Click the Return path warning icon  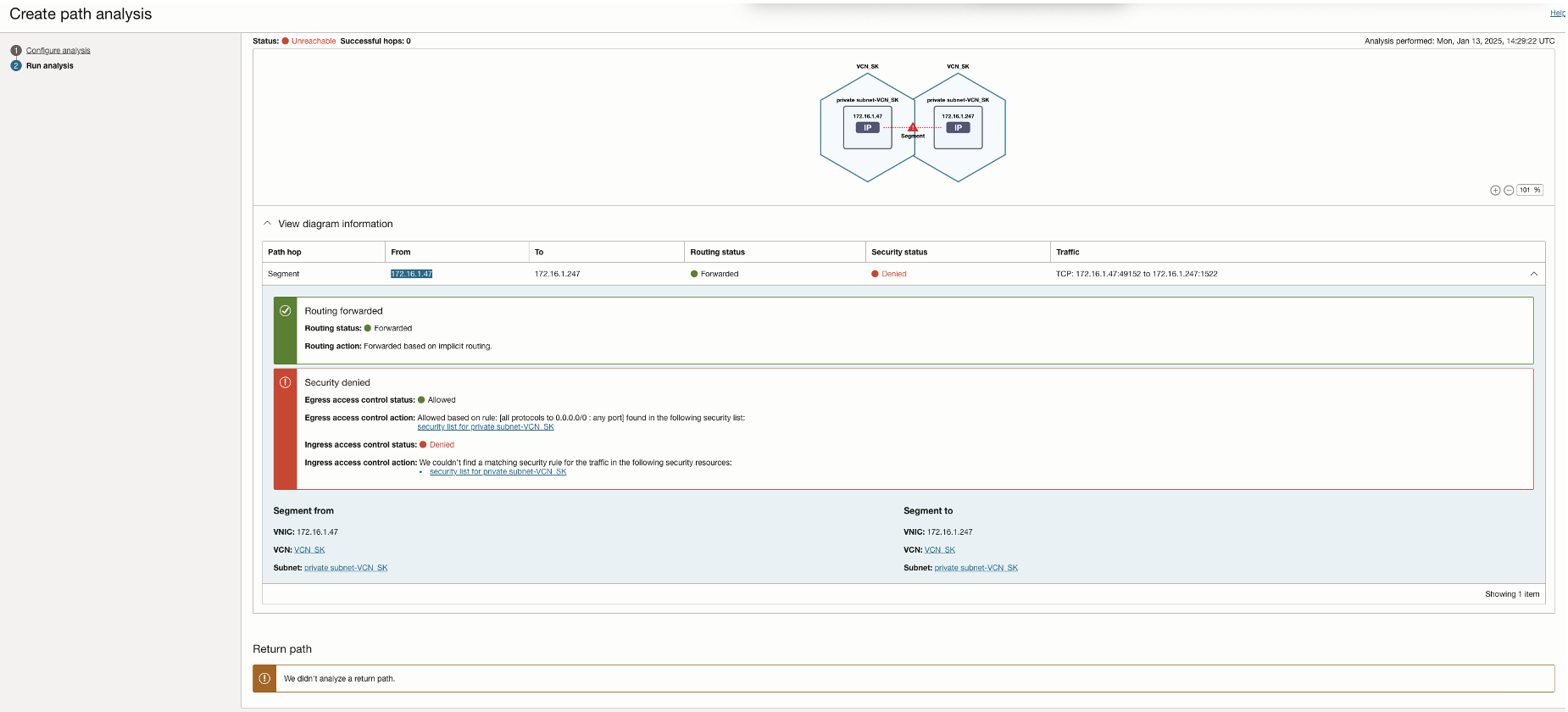pyautogui.click(x=264, y=679)
